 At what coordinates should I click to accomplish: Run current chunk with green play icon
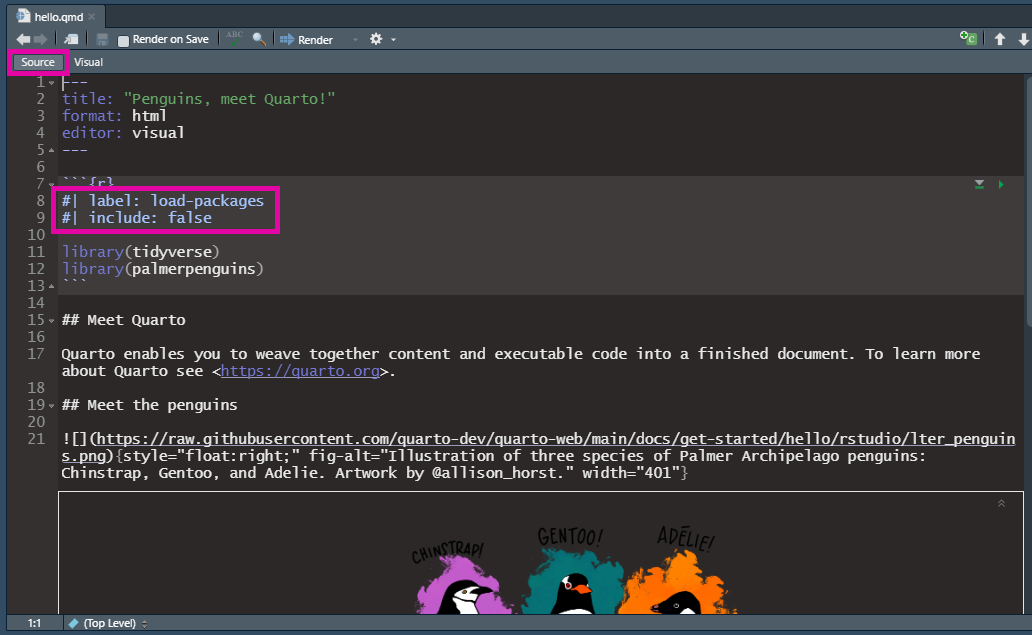coord(1001,184)
